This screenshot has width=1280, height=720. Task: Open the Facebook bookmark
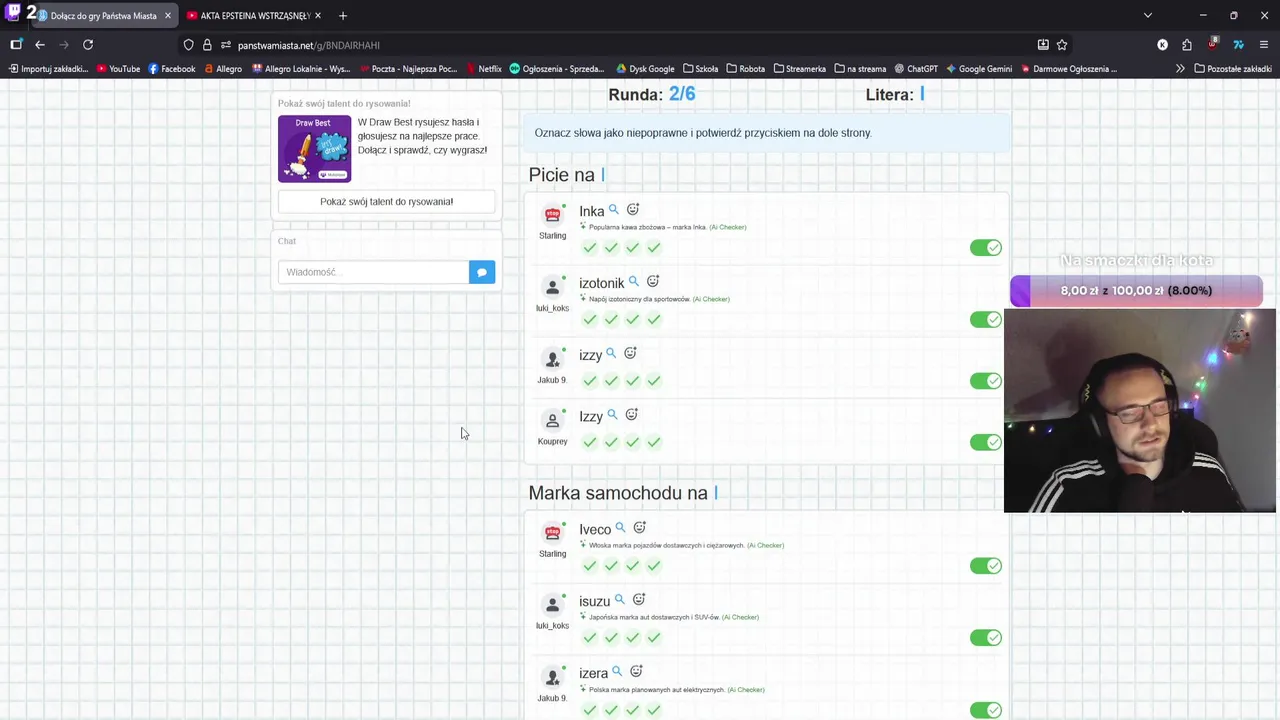coord(172,69)
